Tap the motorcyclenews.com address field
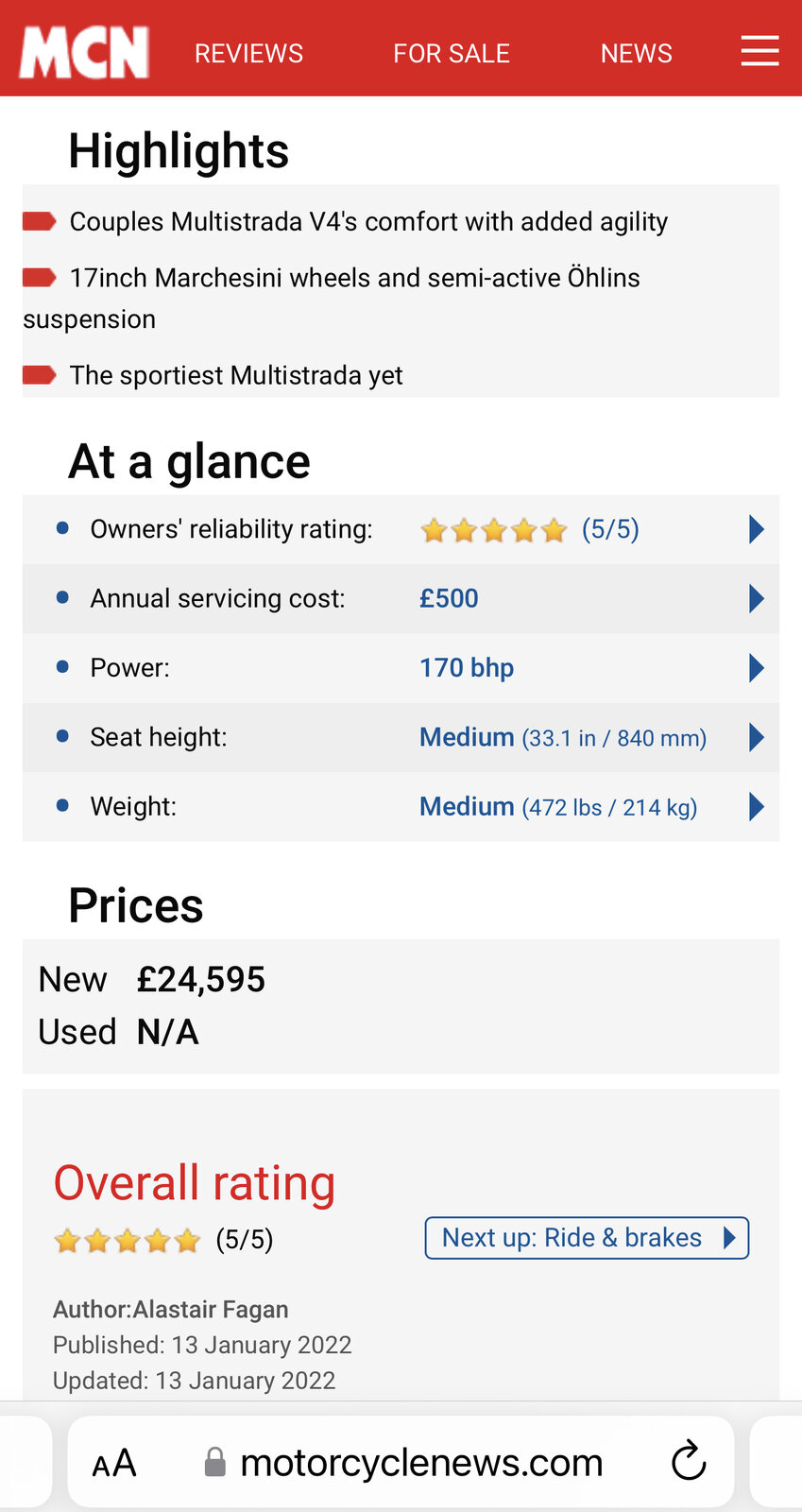The width and height of the screenshot is (802, 1512). click(421, 1463)
